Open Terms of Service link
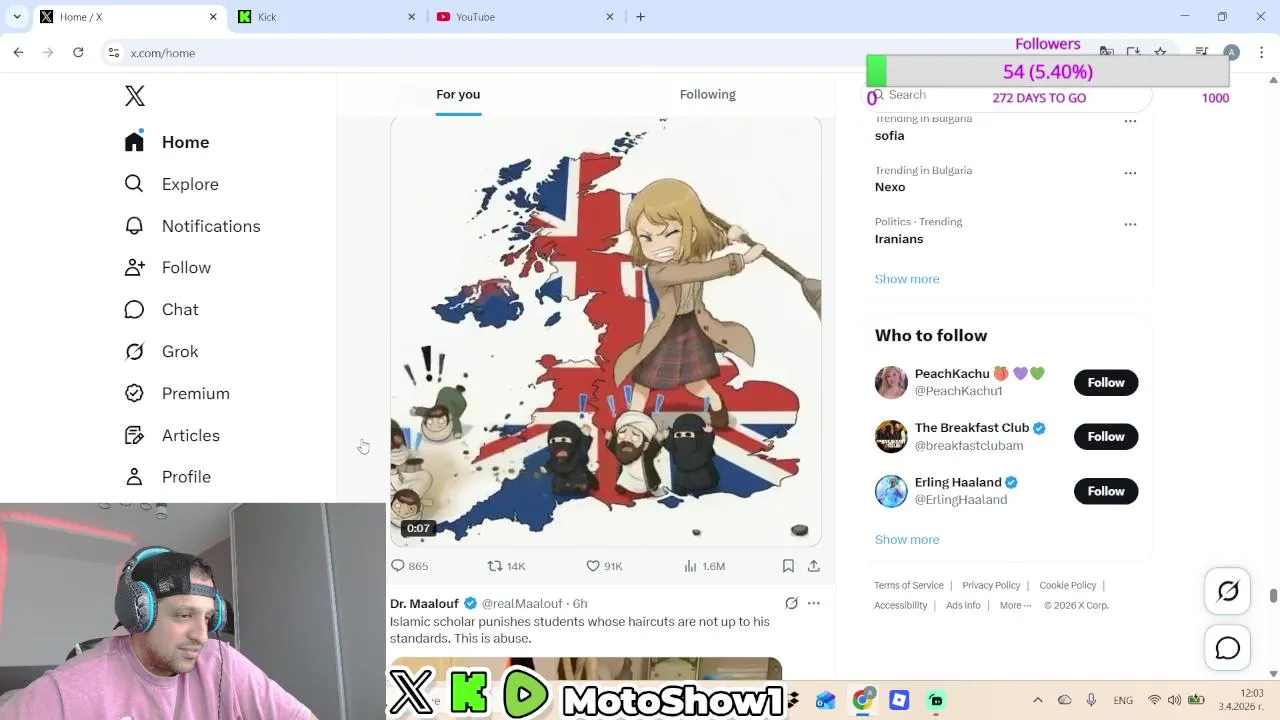Viewport: 1280px width, 720px height. (x=909, y=585)
